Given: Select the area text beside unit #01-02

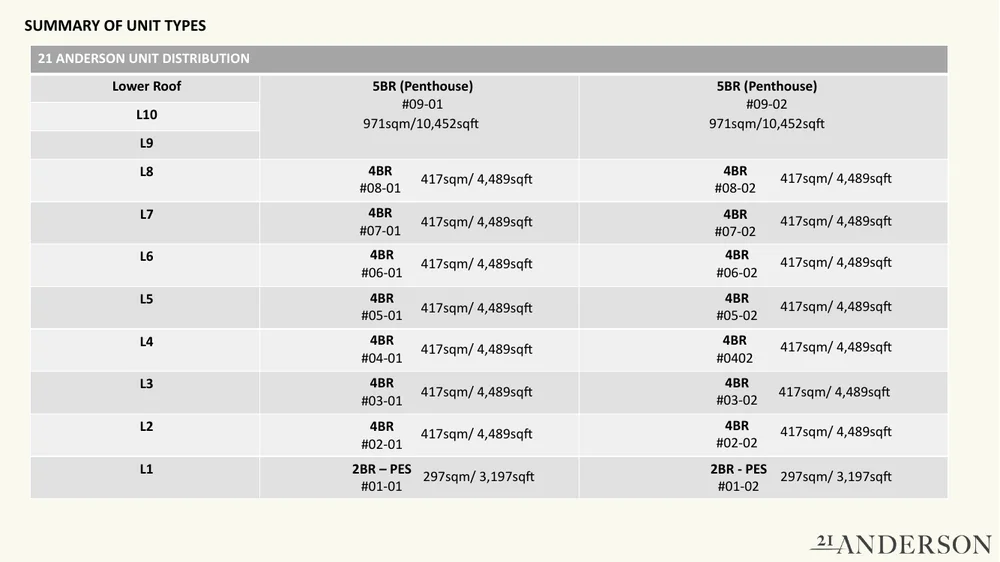Looking at the screenshot, I should (835, 477).
